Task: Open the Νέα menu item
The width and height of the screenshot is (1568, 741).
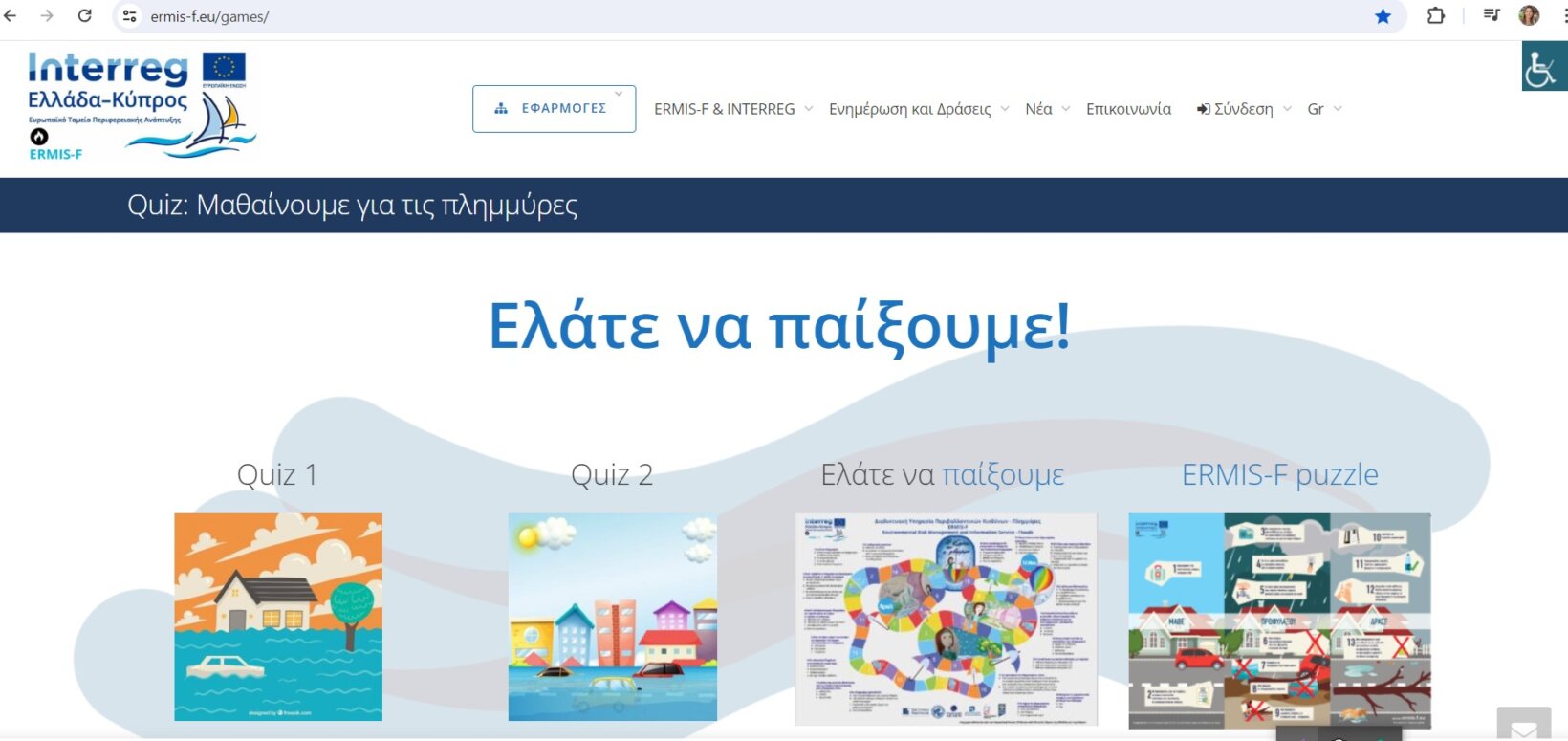Action: 1046,109
